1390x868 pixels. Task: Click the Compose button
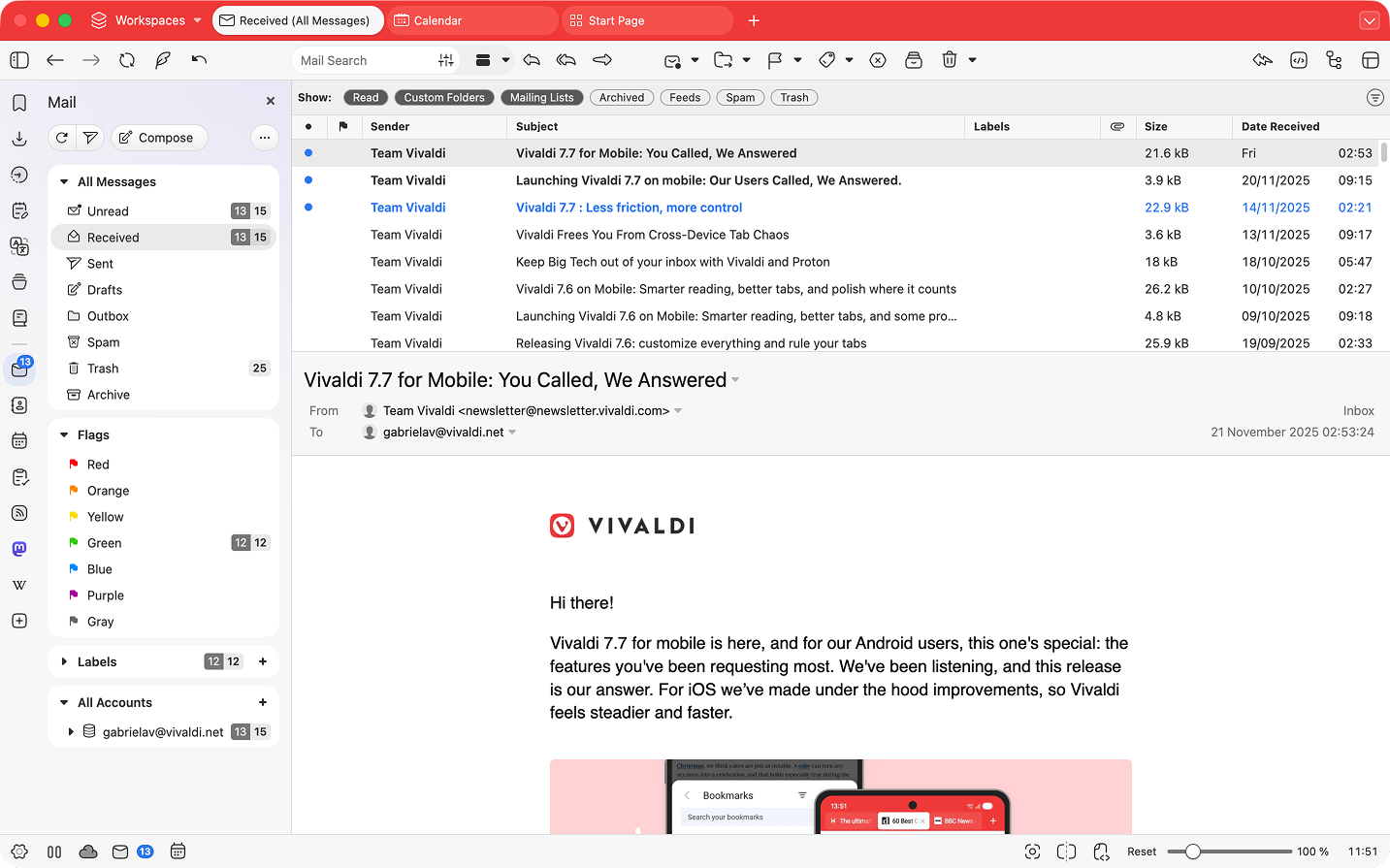tap(157, 138)
